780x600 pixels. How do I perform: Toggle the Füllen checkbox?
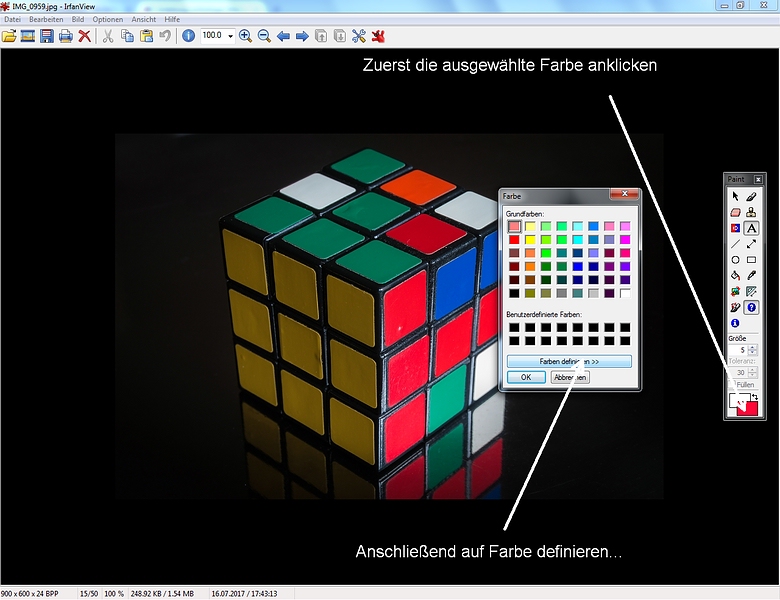(732, 385)
